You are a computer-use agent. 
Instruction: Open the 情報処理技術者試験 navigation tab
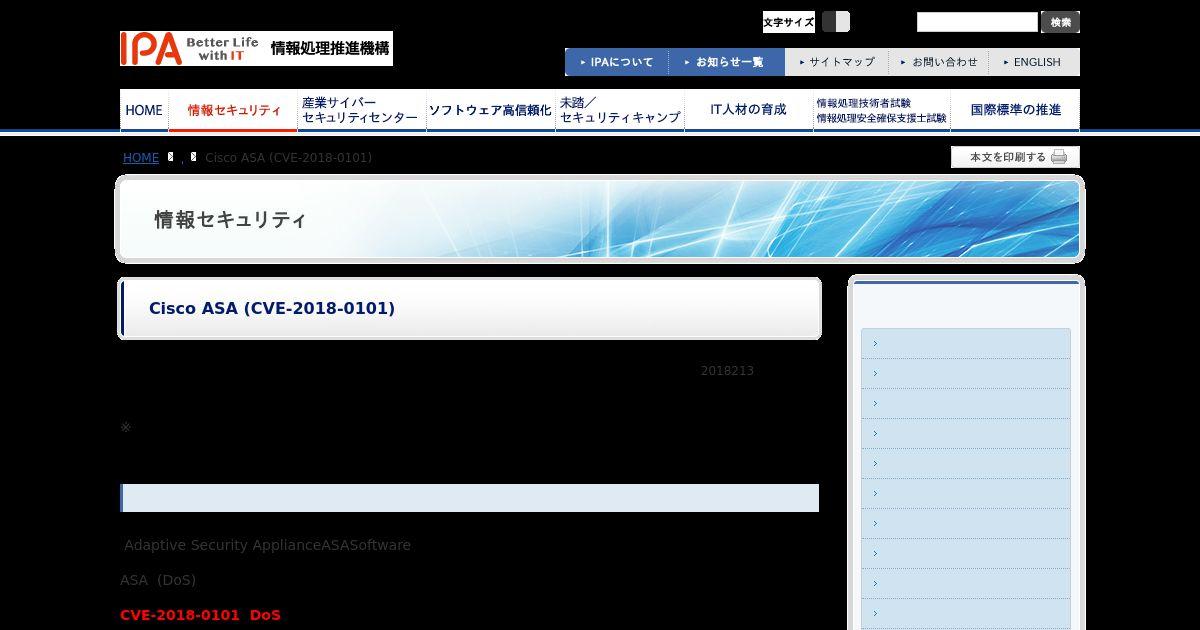pyautogui.click(x=881, y=110)
